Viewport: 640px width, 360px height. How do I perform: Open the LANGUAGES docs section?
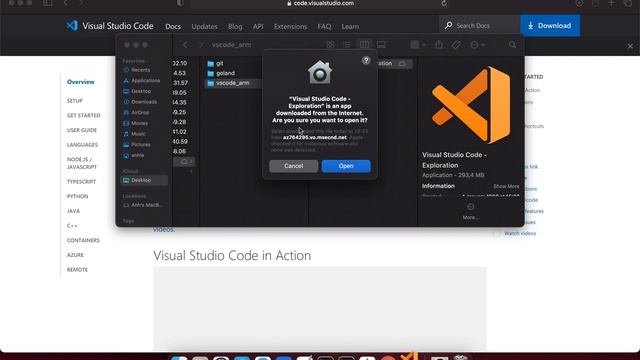tap(82, 145)
